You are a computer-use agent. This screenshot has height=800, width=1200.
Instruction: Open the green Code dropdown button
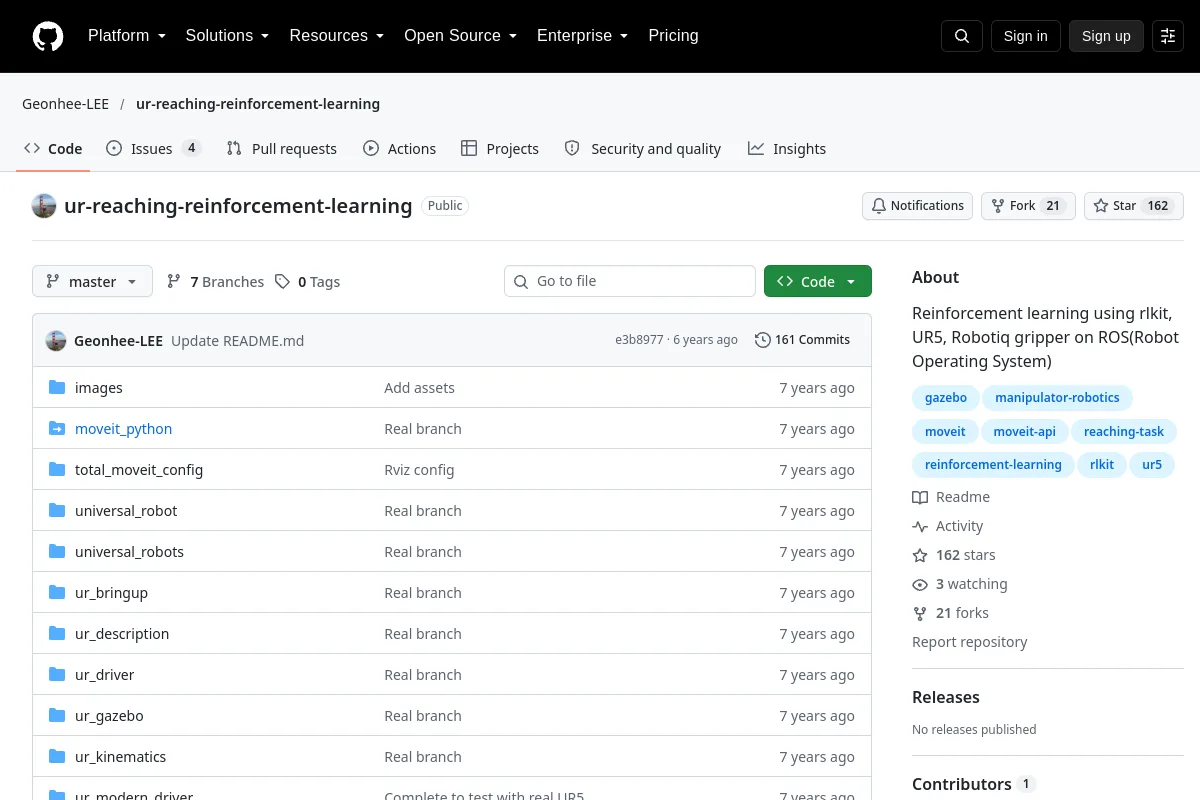[818, 282]
